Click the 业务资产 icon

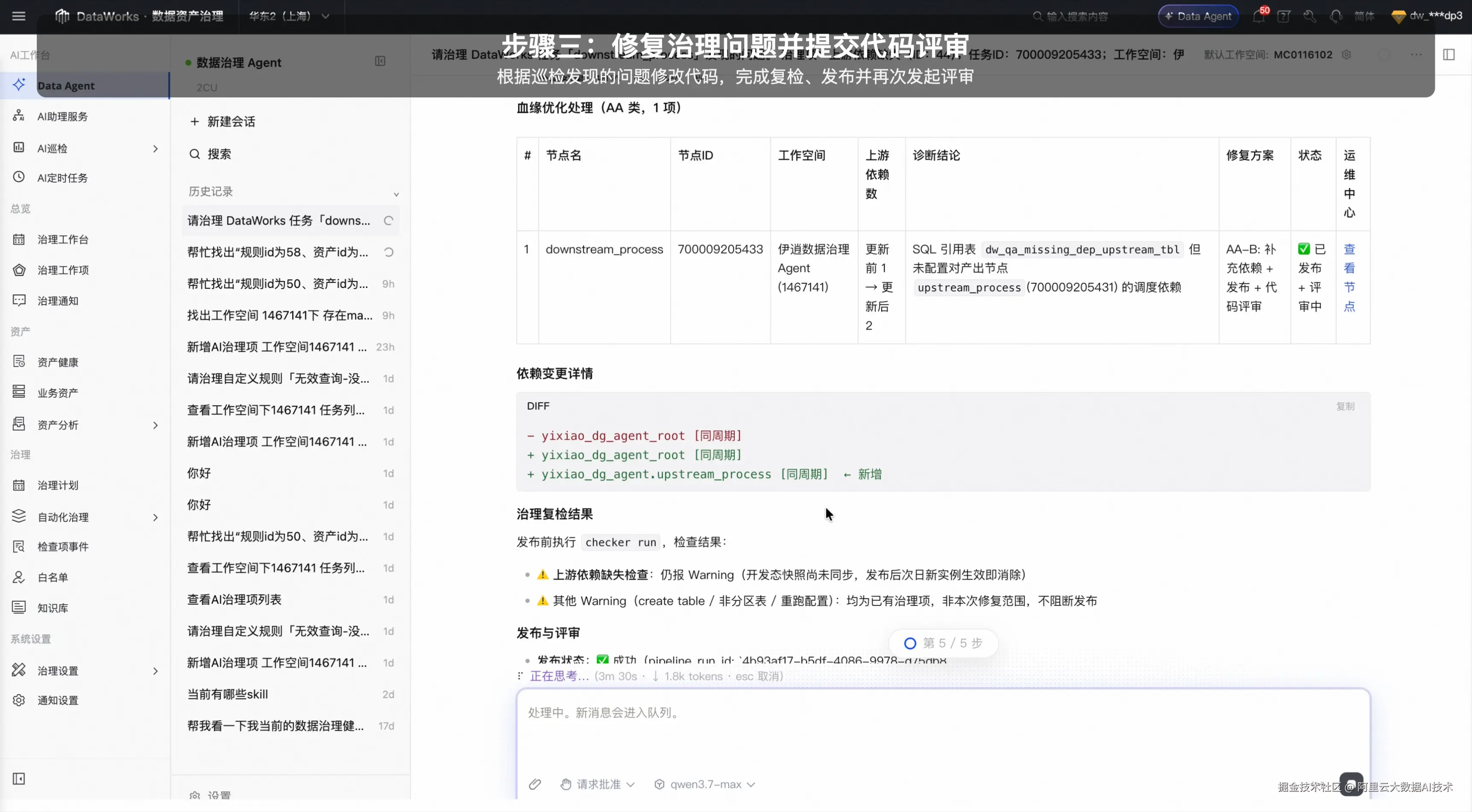pyautogui.click(x=19, y=392)
